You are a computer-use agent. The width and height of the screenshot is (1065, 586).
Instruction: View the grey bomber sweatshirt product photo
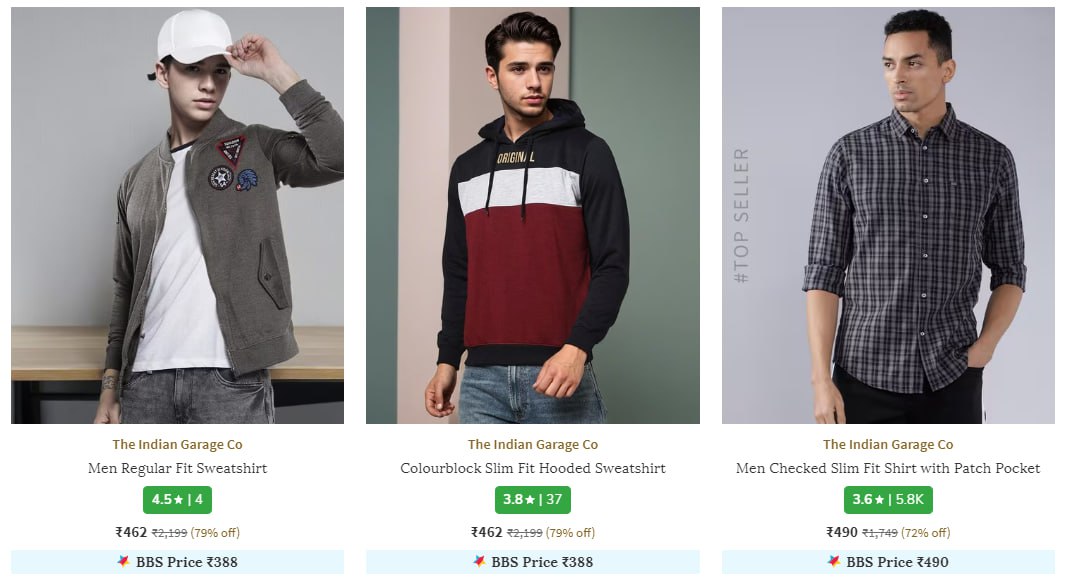(177, 215)
